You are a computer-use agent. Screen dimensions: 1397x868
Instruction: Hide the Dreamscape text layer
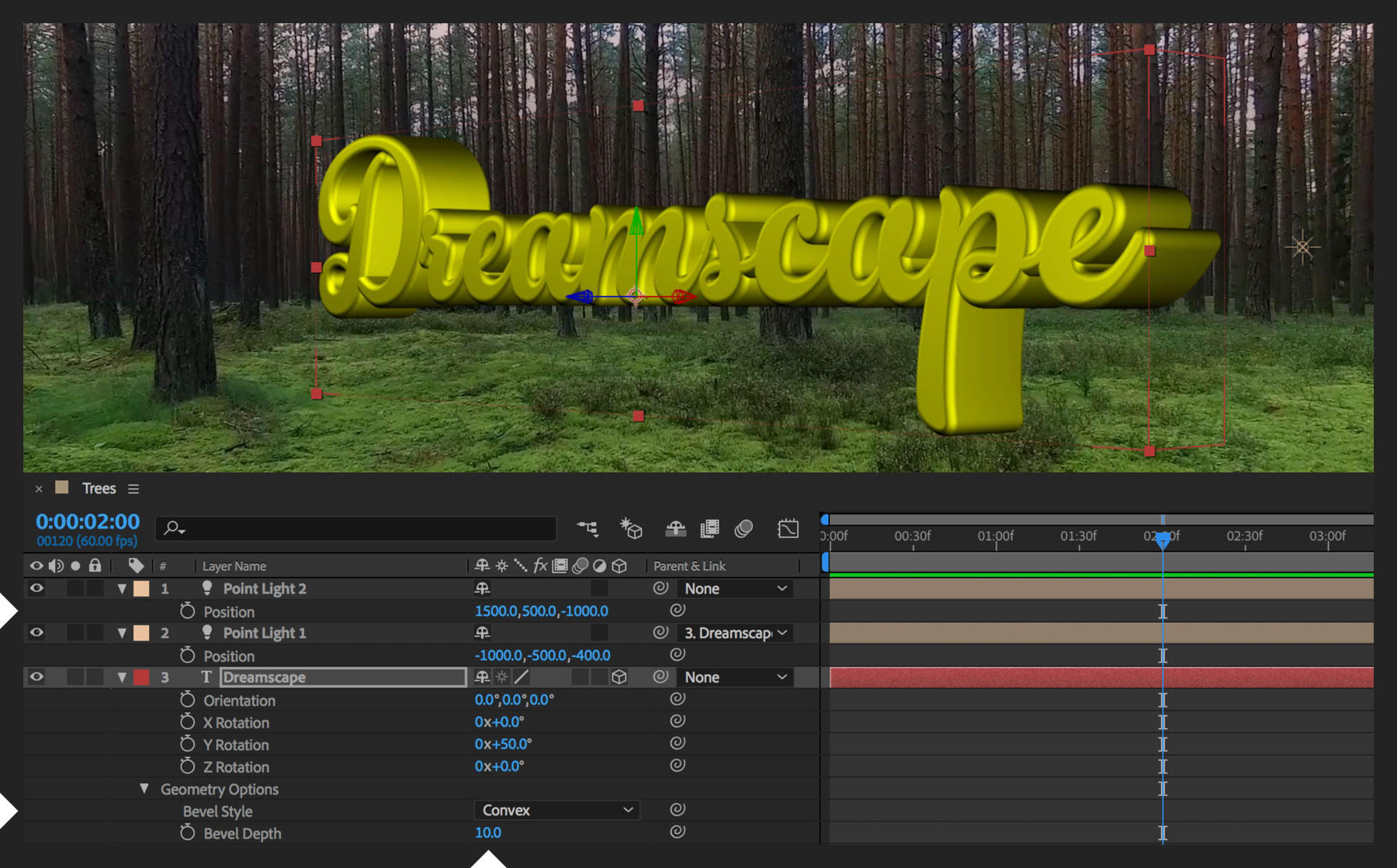click(x=36, y=676)
